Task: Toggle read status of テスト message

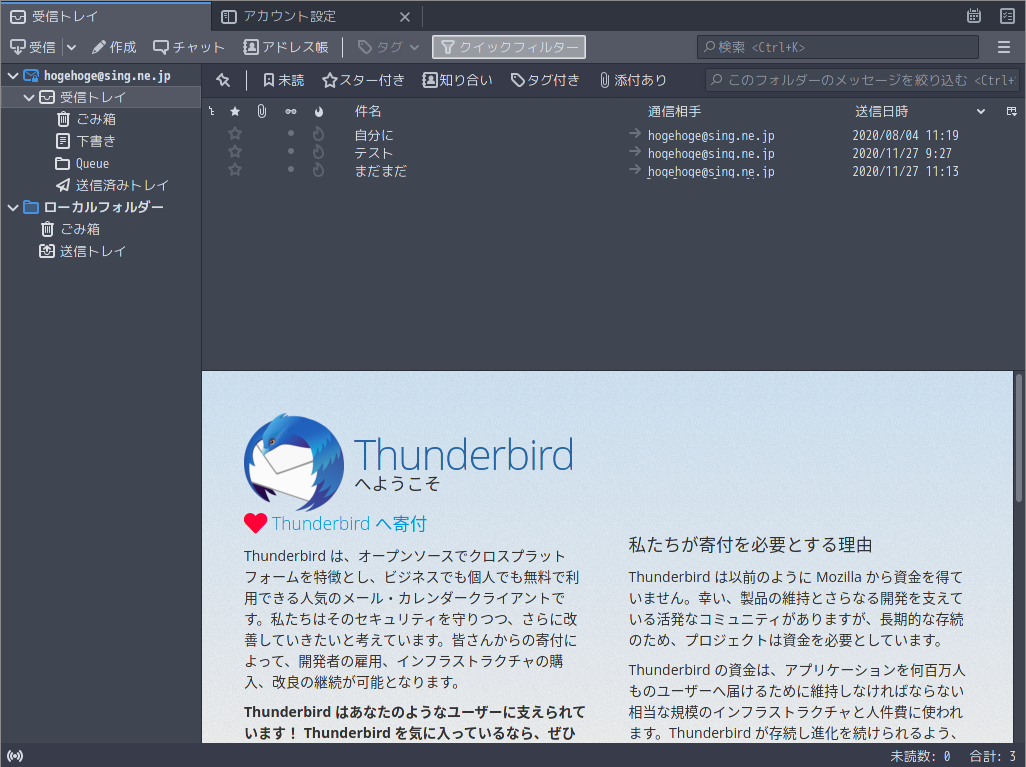Action: coord(291,151)
